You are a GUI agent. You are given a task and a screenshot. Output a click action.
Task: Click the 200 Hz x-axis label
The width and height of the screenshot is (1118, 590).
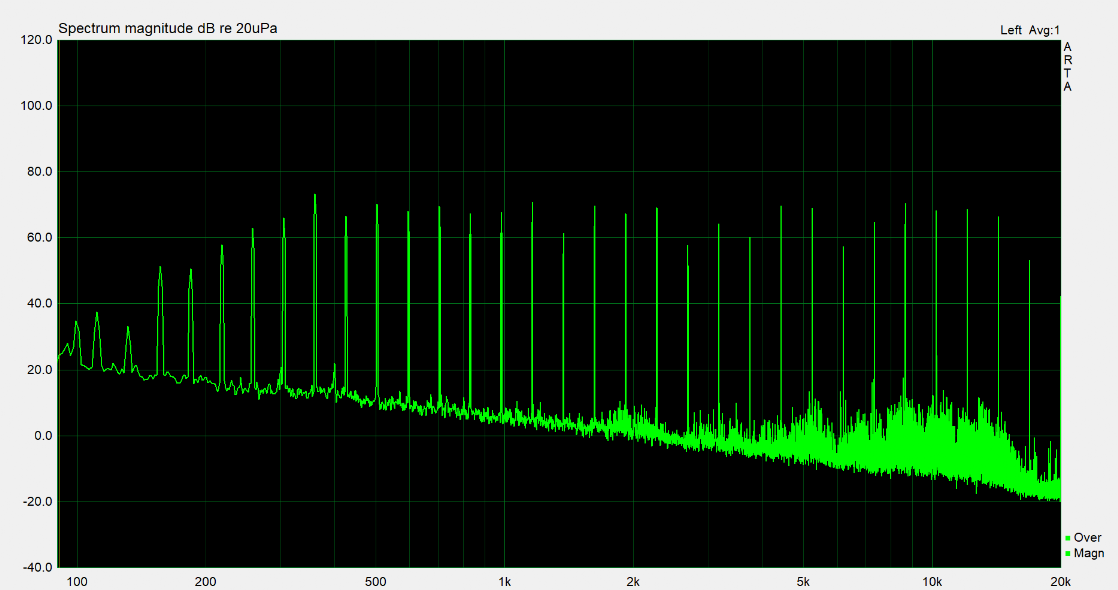(205, 582)
